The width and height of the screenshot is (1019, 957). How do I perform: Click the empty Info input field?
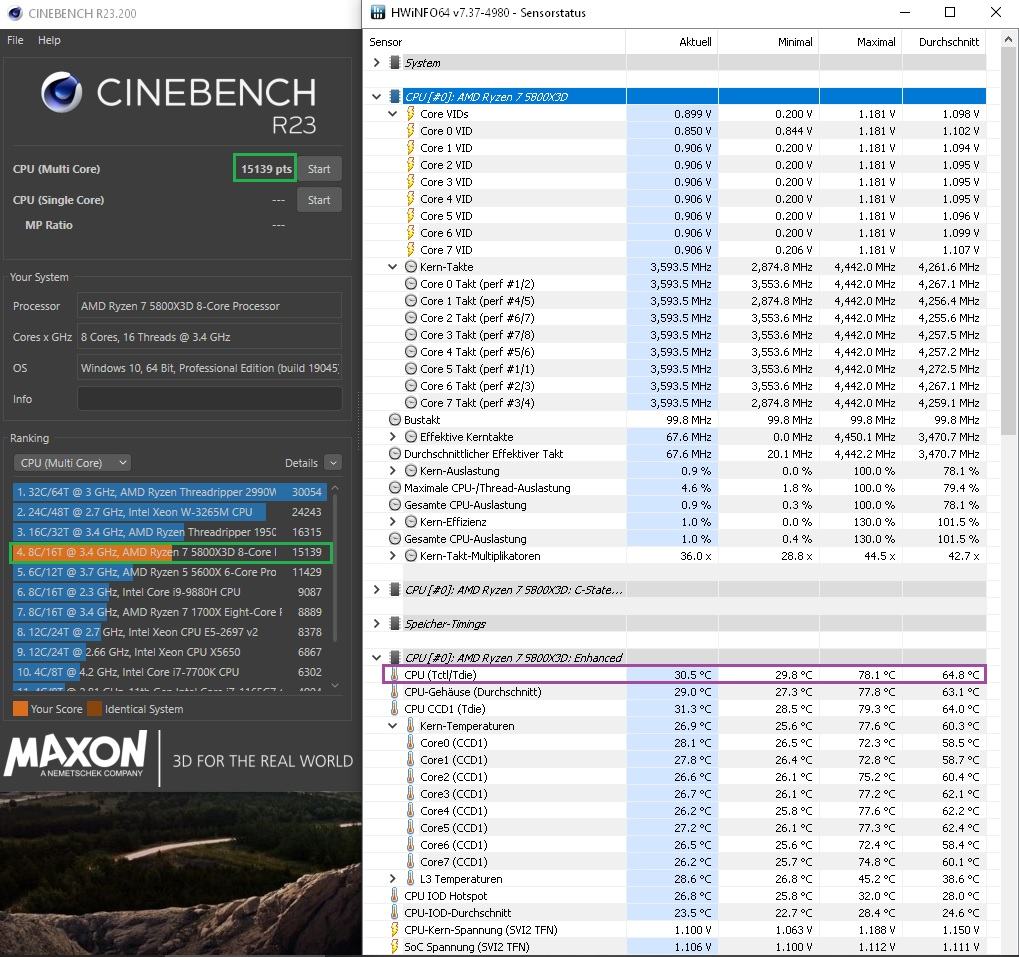click(209, 399)
